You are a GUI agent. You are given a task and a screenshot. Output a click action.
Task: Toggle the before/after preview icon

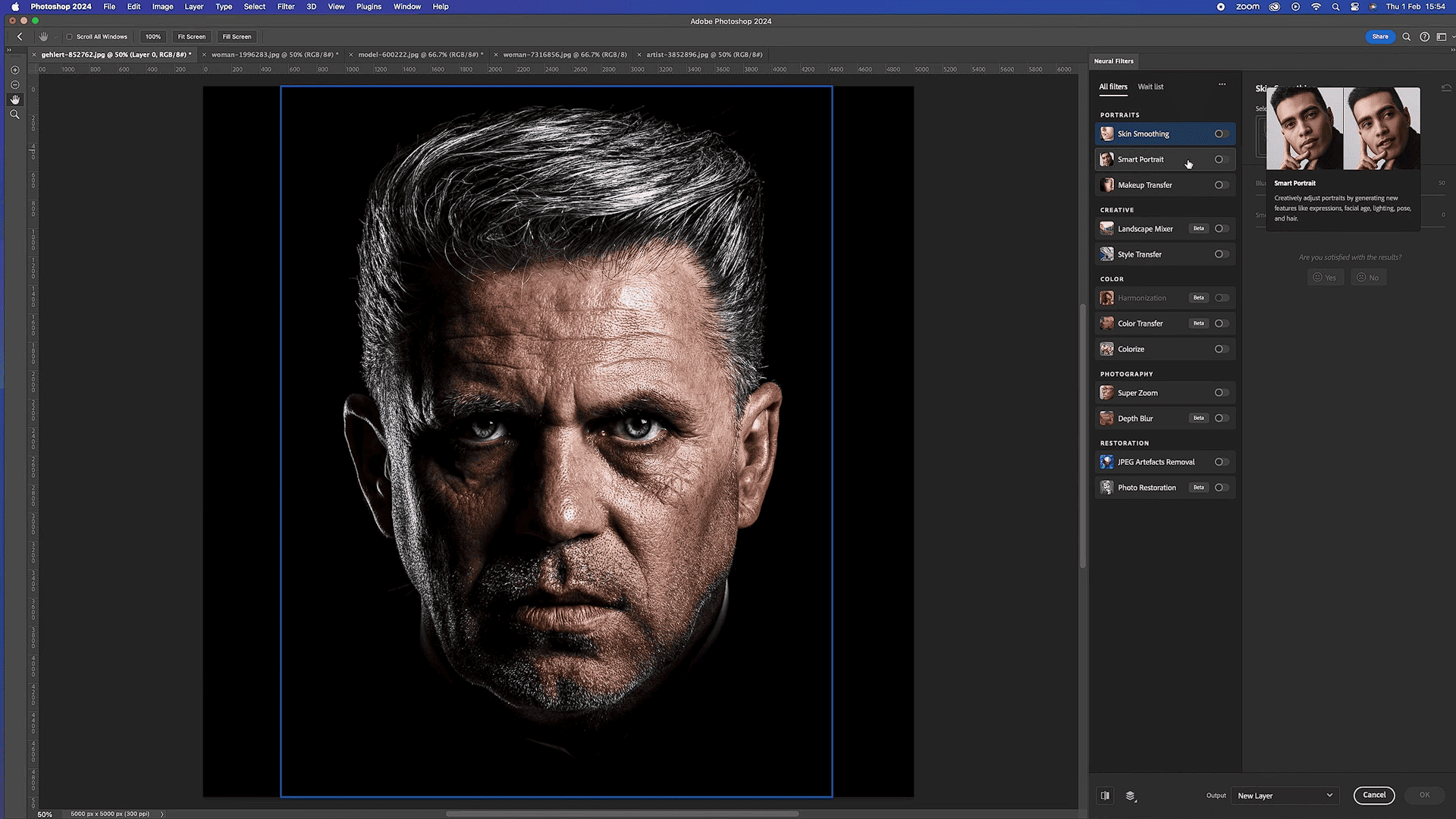click(x=1105, y=795)
